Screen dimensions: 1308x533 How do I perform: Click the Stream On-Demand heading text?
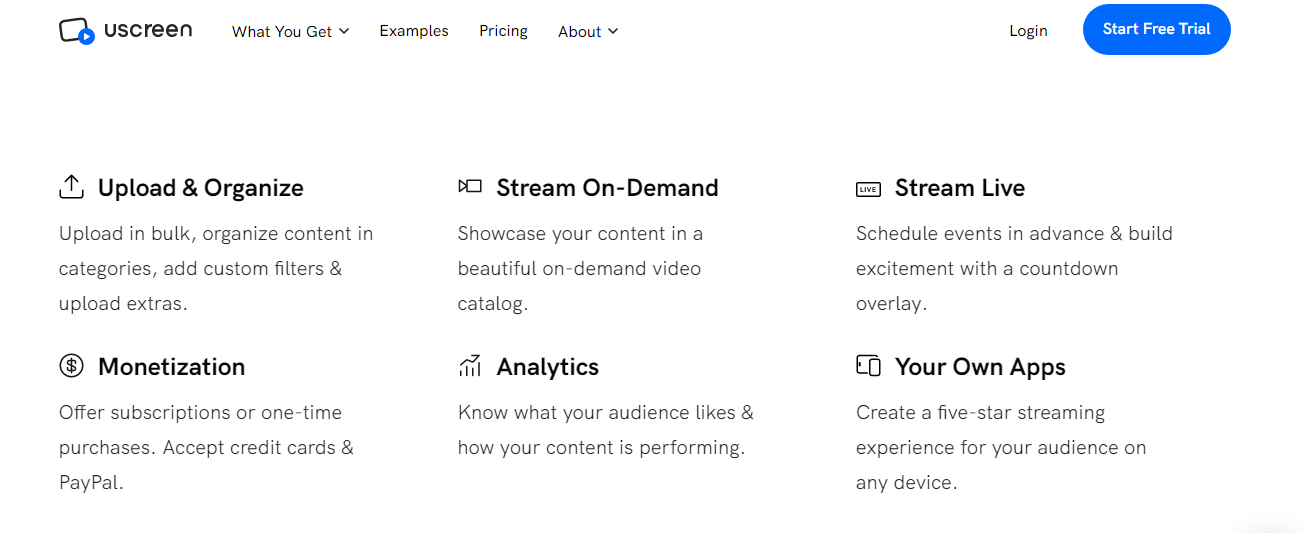click(607, 188)
